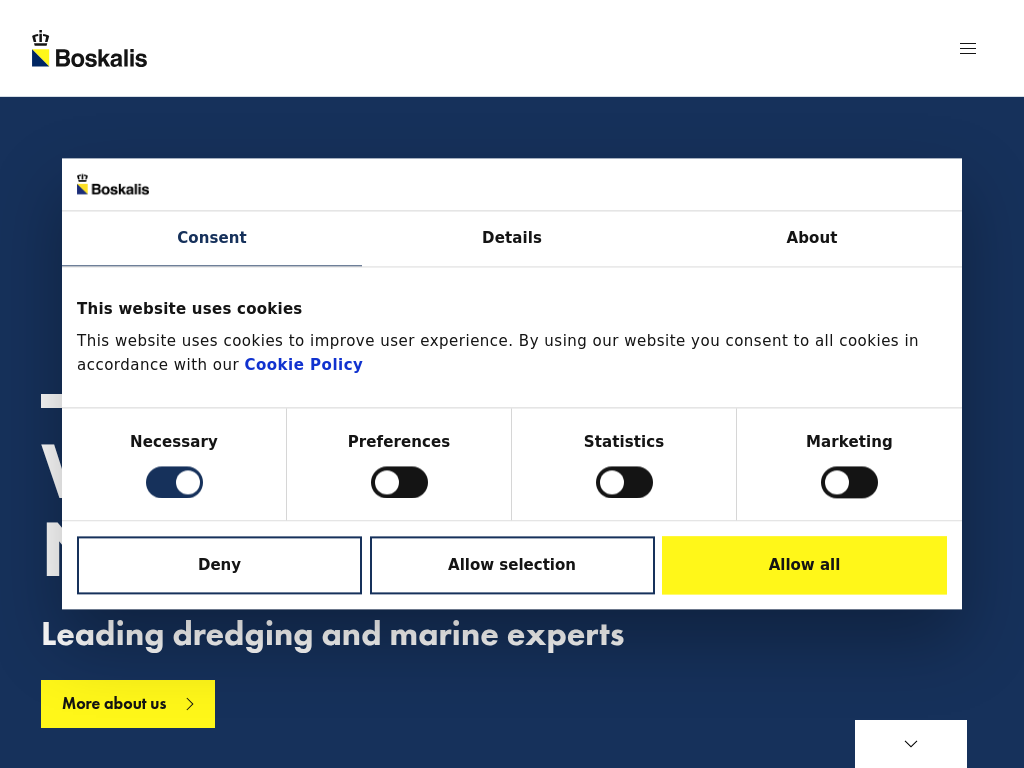Click the Marketing category label text
This screenshot has width=1024, height=768.
[x=849, y=442]
